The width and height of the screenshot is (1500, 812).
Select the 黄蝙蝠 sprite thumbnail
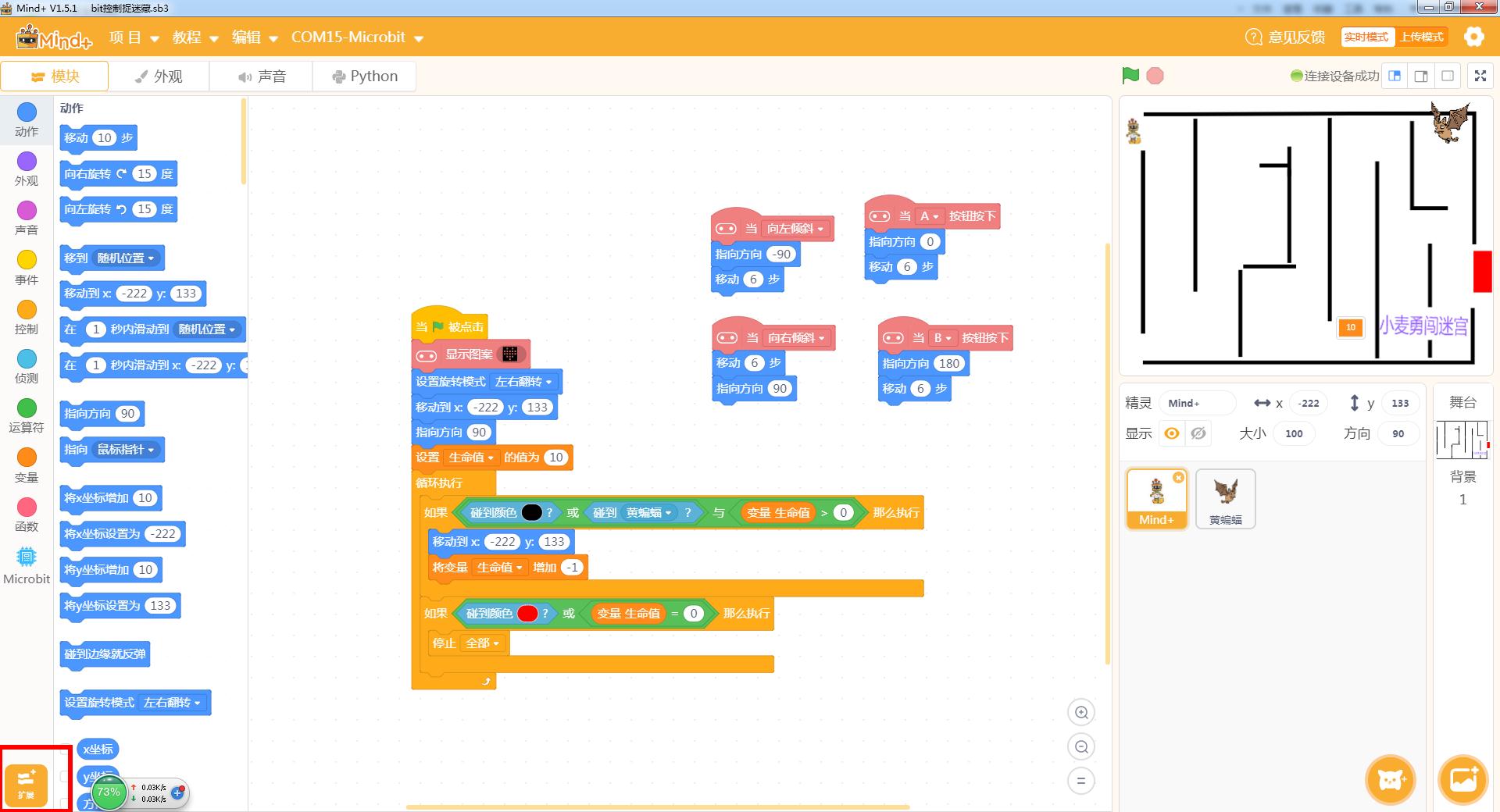click(1225, 498)
